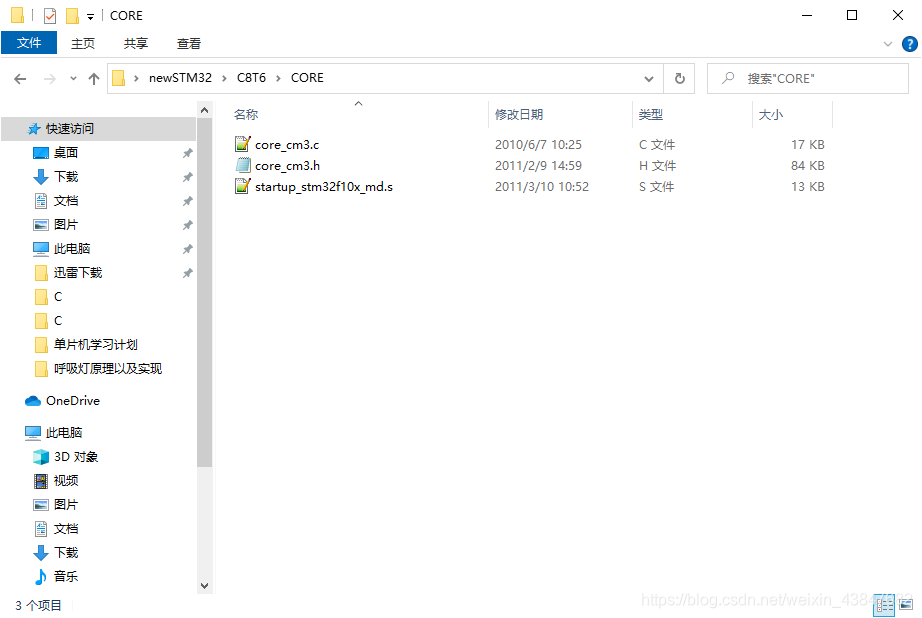
Task: Sort by the 名称 column header
Action: [246, 115]
